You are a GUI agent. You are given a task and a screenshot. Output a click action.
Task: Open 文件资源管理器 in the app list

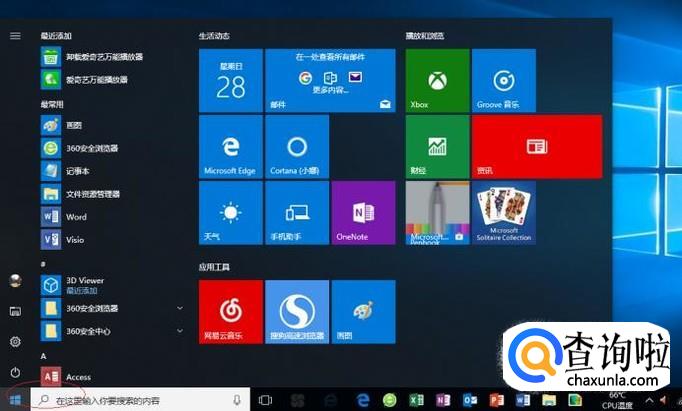[x=113, y=194]
